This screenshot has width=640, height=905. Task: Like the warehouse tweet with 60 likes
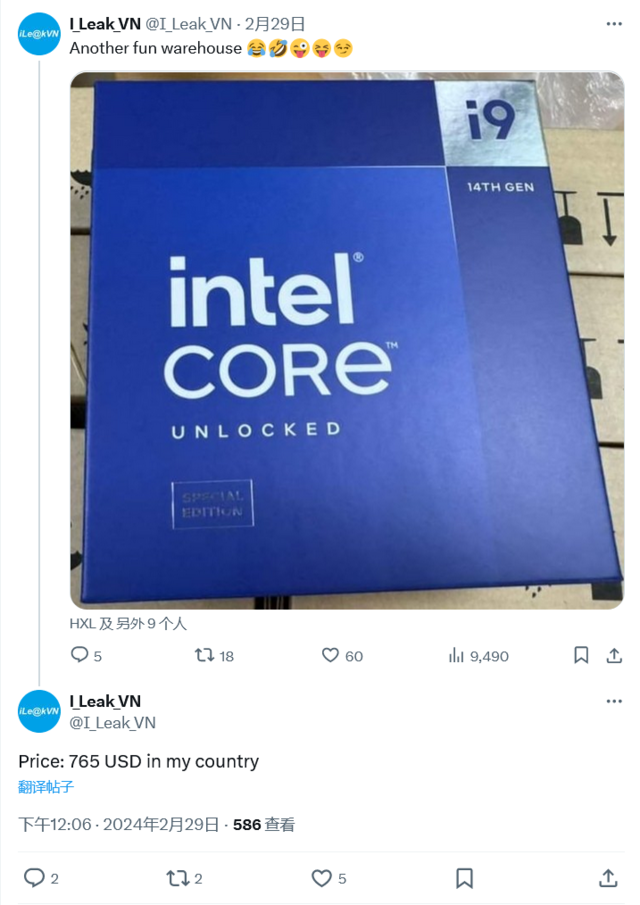(330, 655)
